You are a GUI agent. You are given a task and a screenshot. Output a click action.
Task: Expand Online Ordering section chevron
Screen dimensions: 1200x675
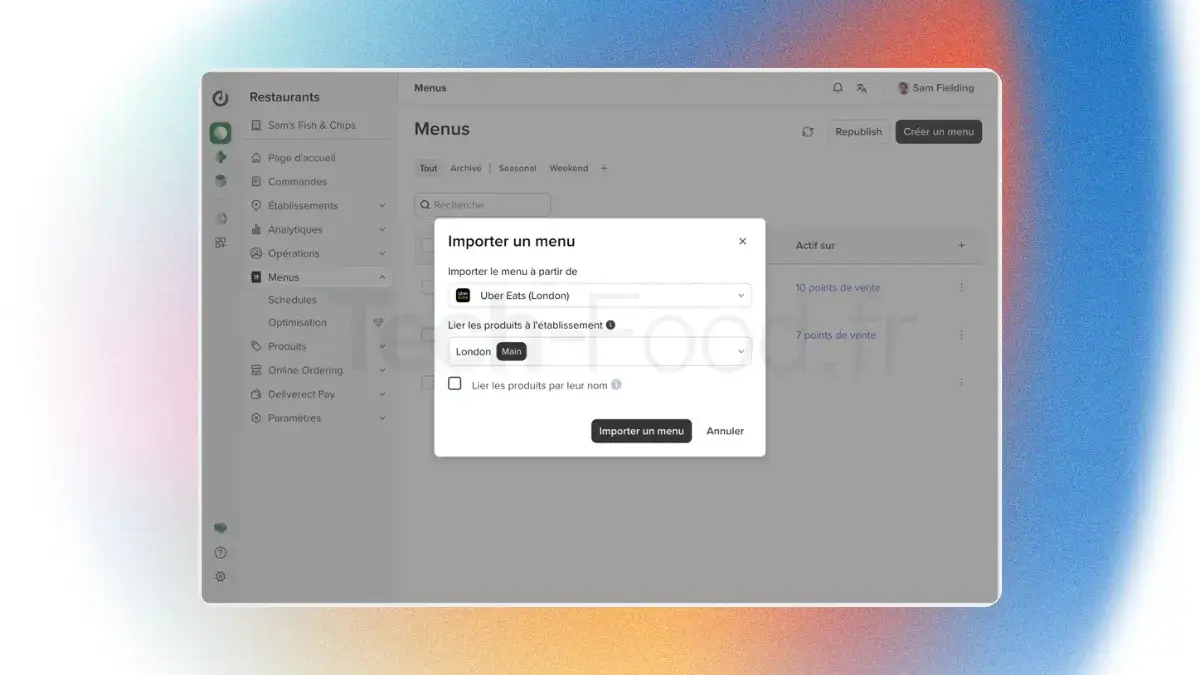(x=382, y=371)
